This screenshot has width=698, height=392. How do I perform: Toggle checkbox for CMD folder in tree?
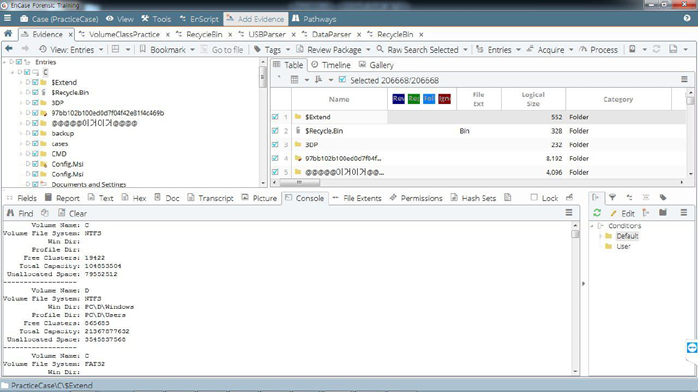click(35, 154)
